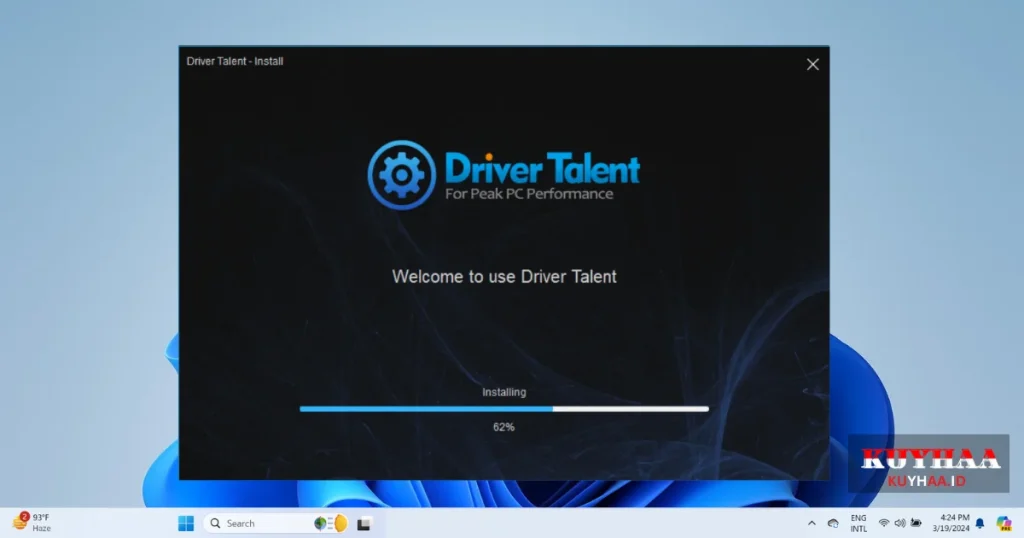Open the notification bell icon

pyautogui.click(x=980, y=523)
